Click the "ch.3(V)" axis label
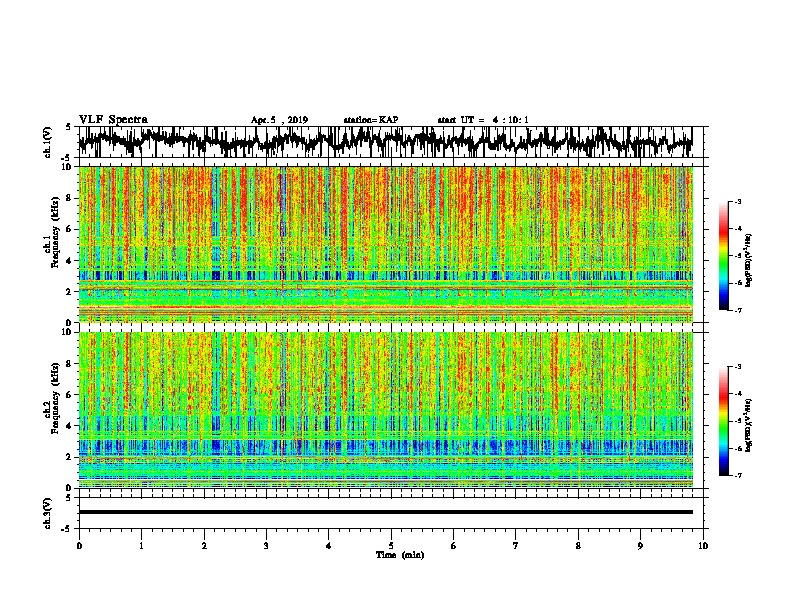 pyautogui.click(x=47, y=513)
